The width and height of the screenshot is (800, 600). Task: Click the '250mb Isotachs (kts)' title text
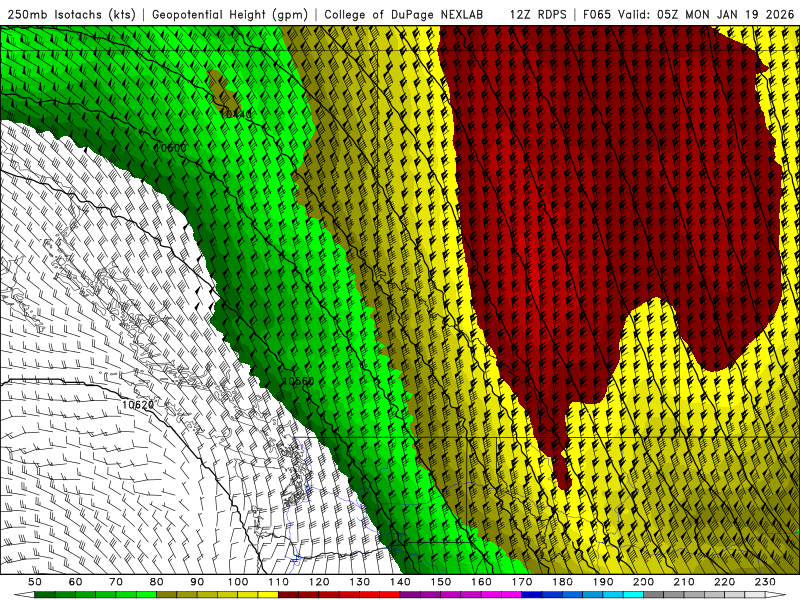pyautogui.click(x=71, y=14)
